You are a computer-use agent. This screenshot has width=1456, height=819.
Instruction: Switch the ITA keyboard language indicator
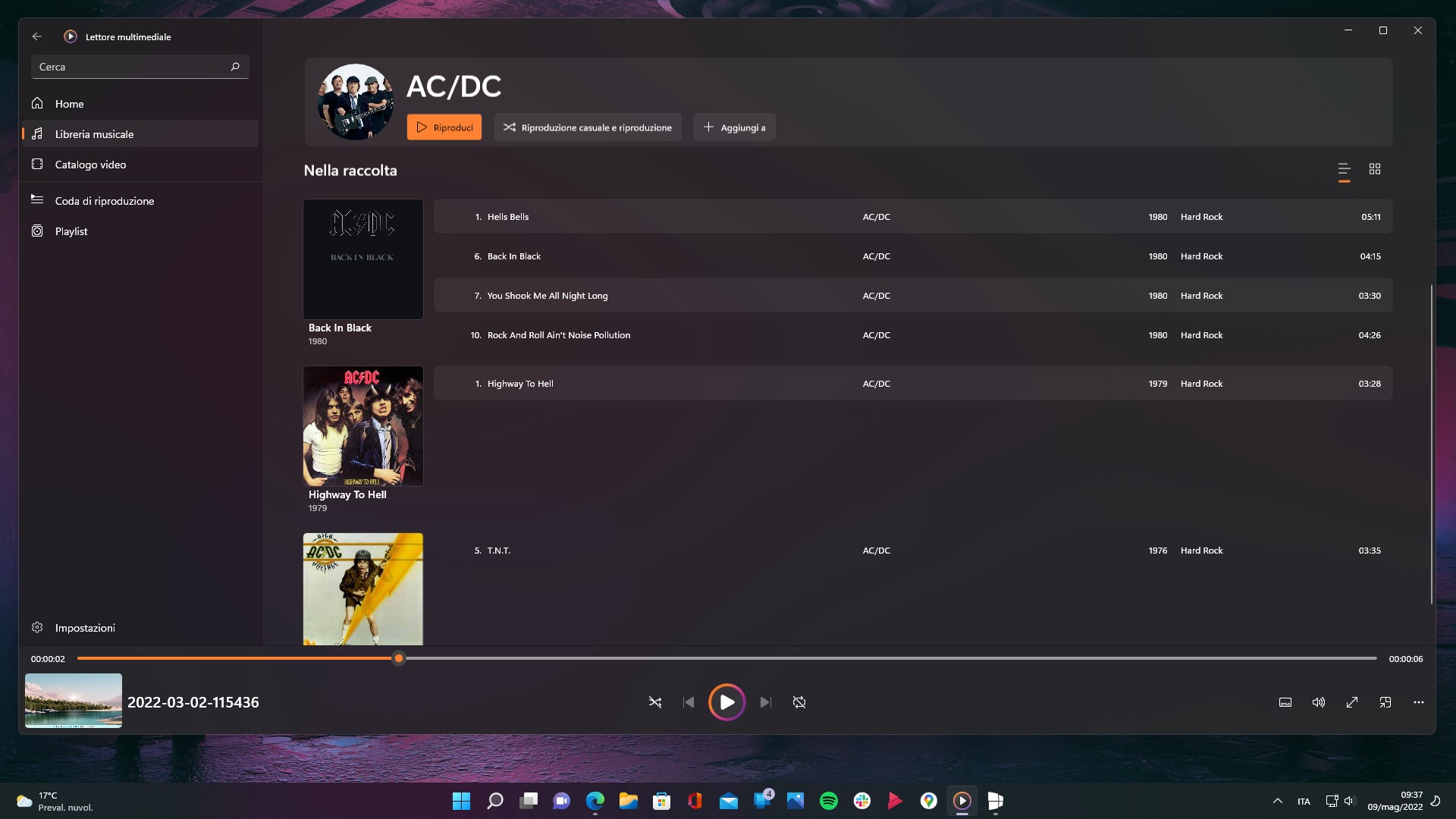[1304, 802]
